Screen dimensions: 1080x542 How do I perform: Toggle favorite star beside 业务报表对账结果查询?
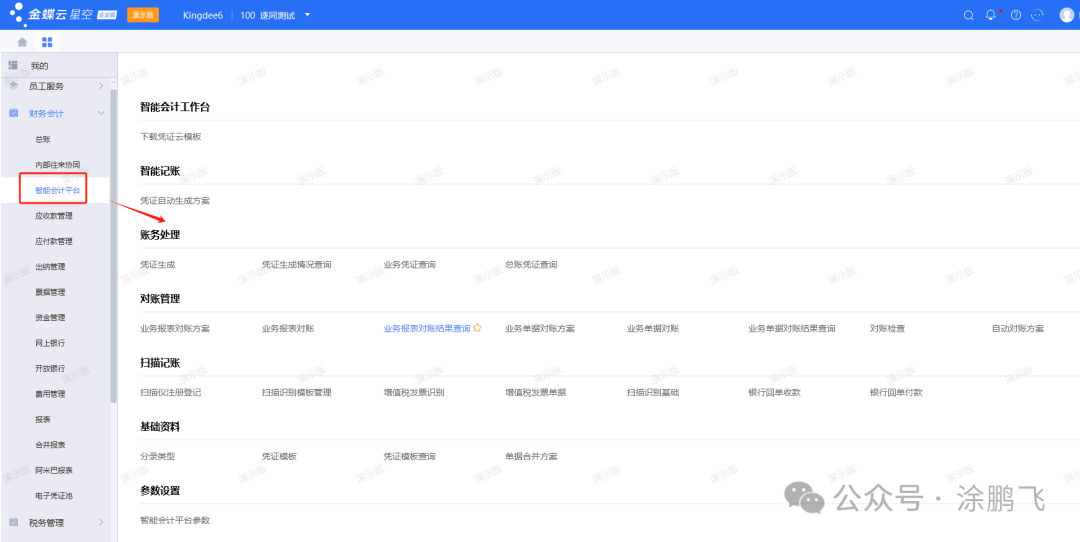pyautogui.click(x=478, y=328)
